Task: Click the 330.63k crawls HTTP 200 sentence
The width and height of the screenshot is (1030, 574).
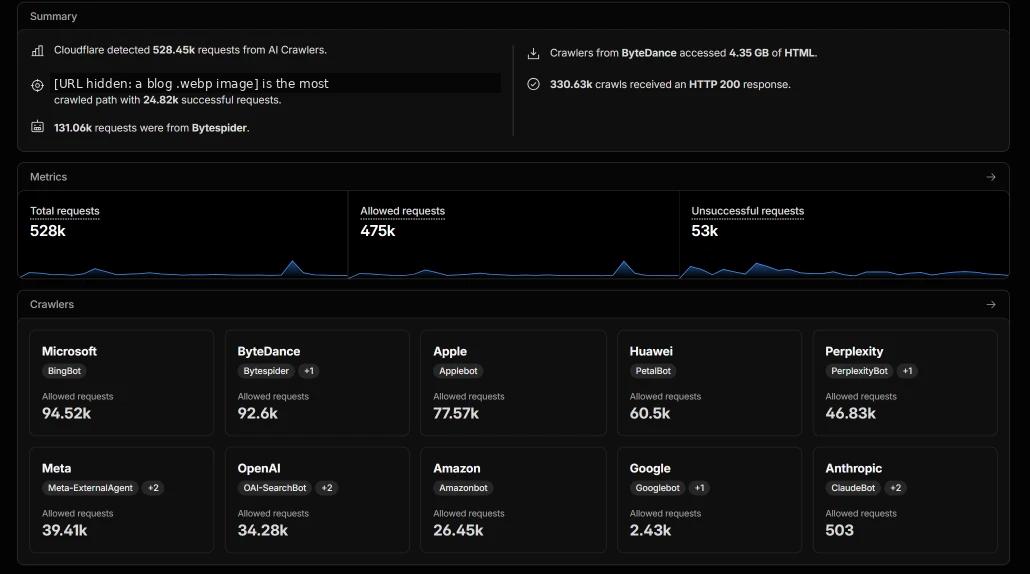Action: point(670,84)
